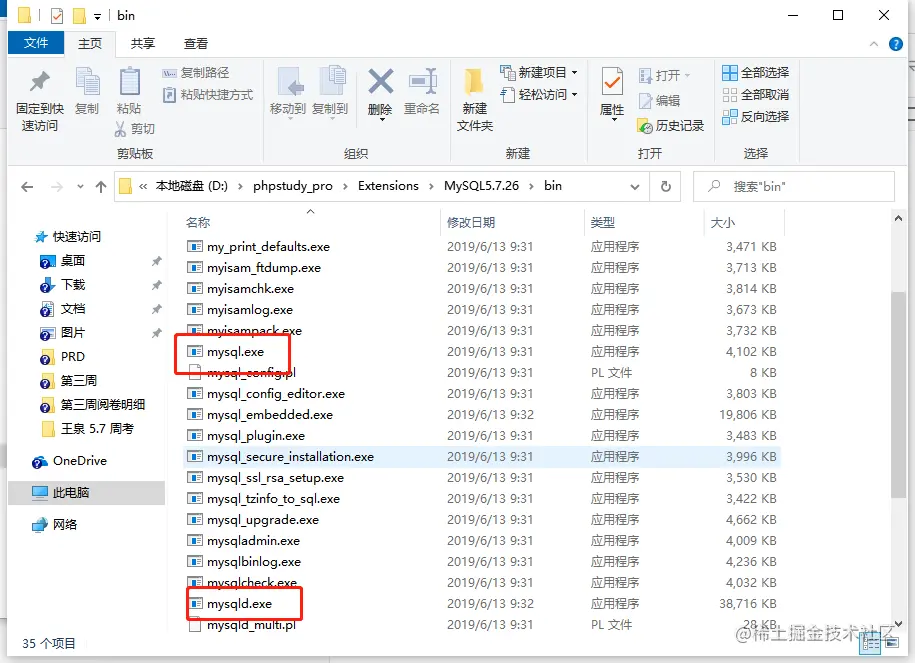This screenshot has width=915, height=663.
Task: Pin folder to Quick access
Action: 39,100
